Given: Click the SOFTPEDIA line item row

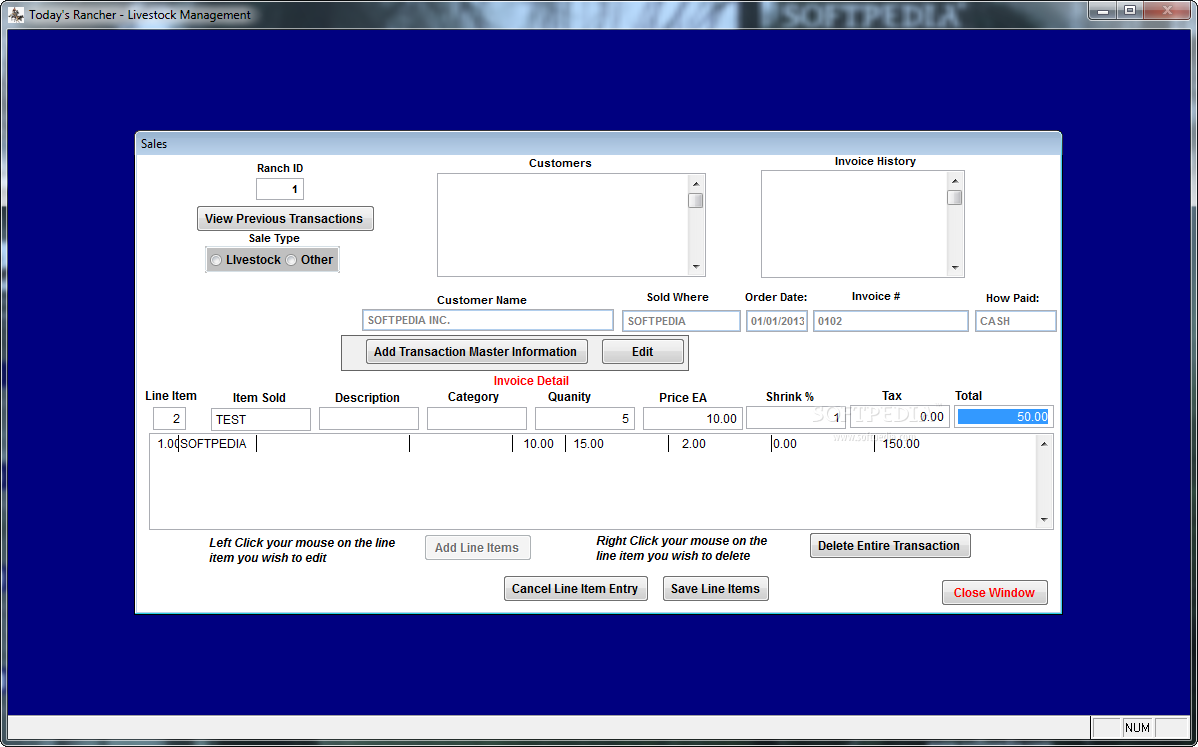Looking at the screenshot, I should [593, 444].
